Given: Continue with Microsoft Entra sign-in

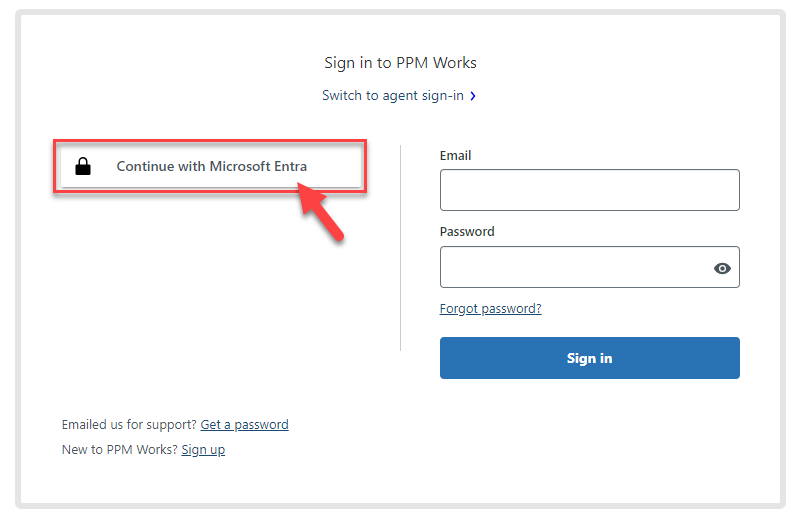Looking at the screenshot, I should pyautogui.click(x=211, y=167).
